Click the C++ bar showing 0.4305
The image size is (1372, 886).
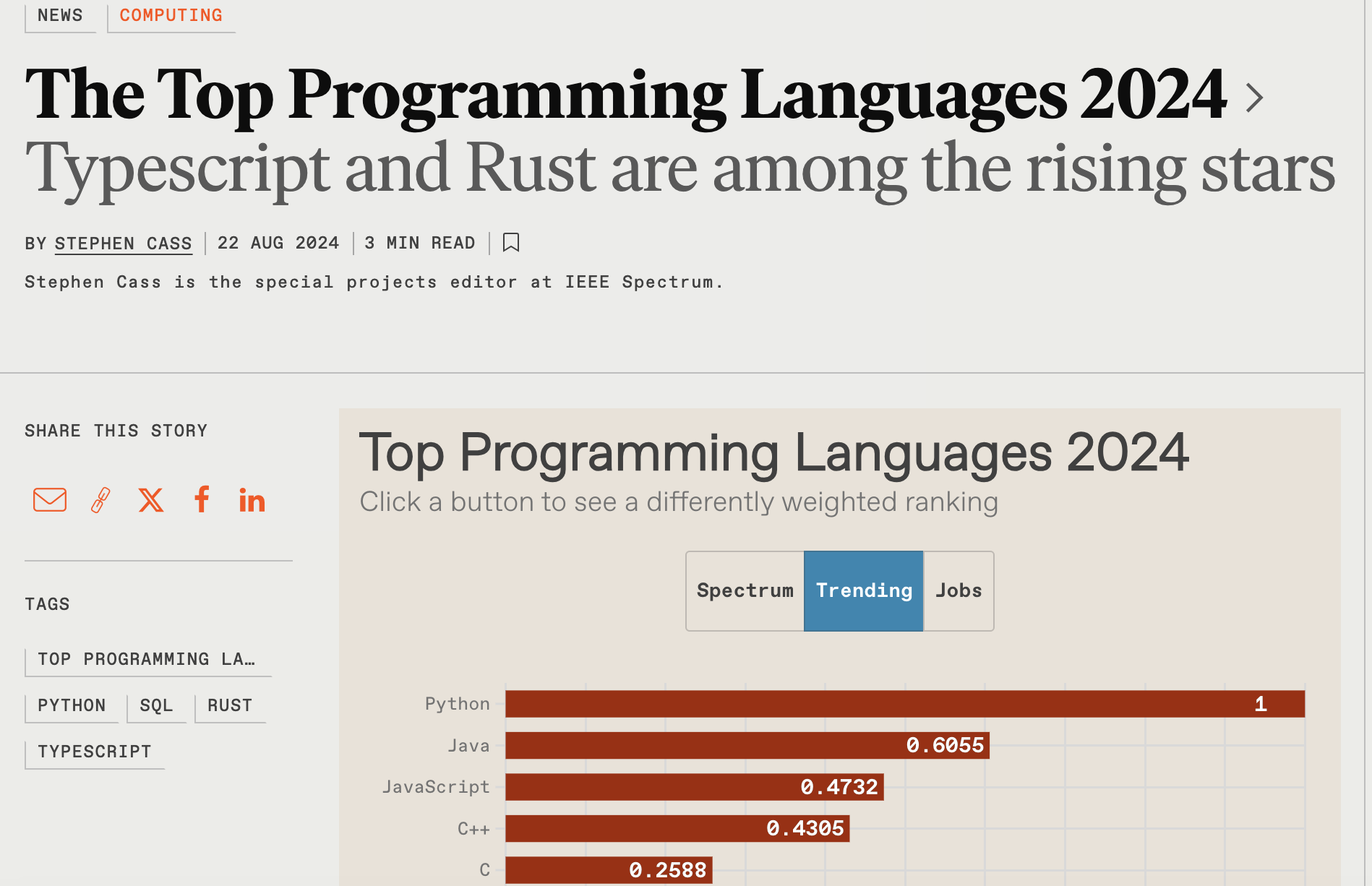(x=677, y=828)
